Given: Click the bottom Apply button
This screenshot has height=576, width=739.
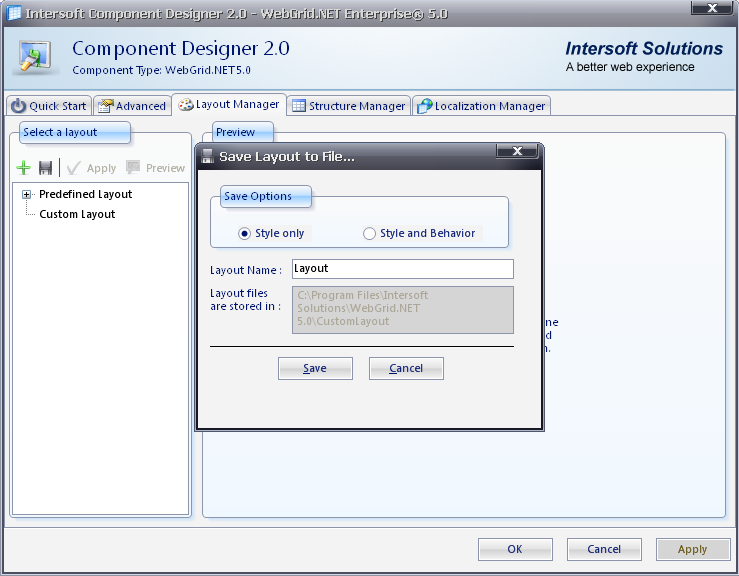Looking at the screenshot, I should (693, 549).
